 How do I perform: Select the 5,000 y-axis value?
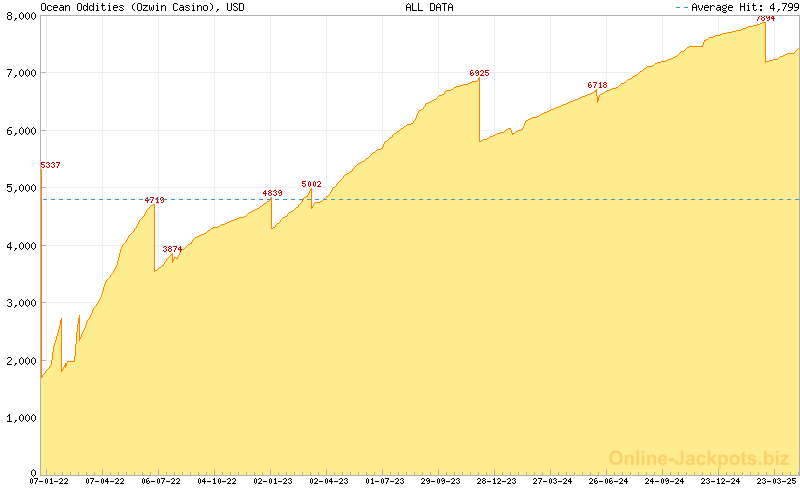click(20, 188)
